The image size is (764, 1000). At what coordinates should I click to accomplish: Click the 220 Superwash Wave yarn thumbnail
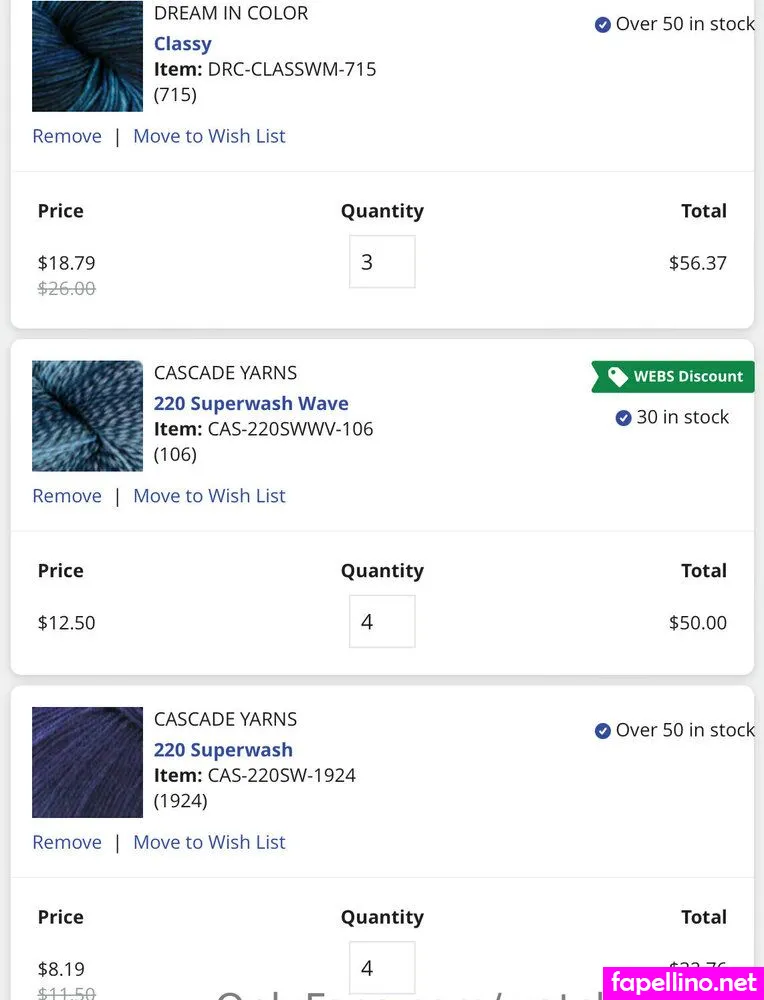87,415
